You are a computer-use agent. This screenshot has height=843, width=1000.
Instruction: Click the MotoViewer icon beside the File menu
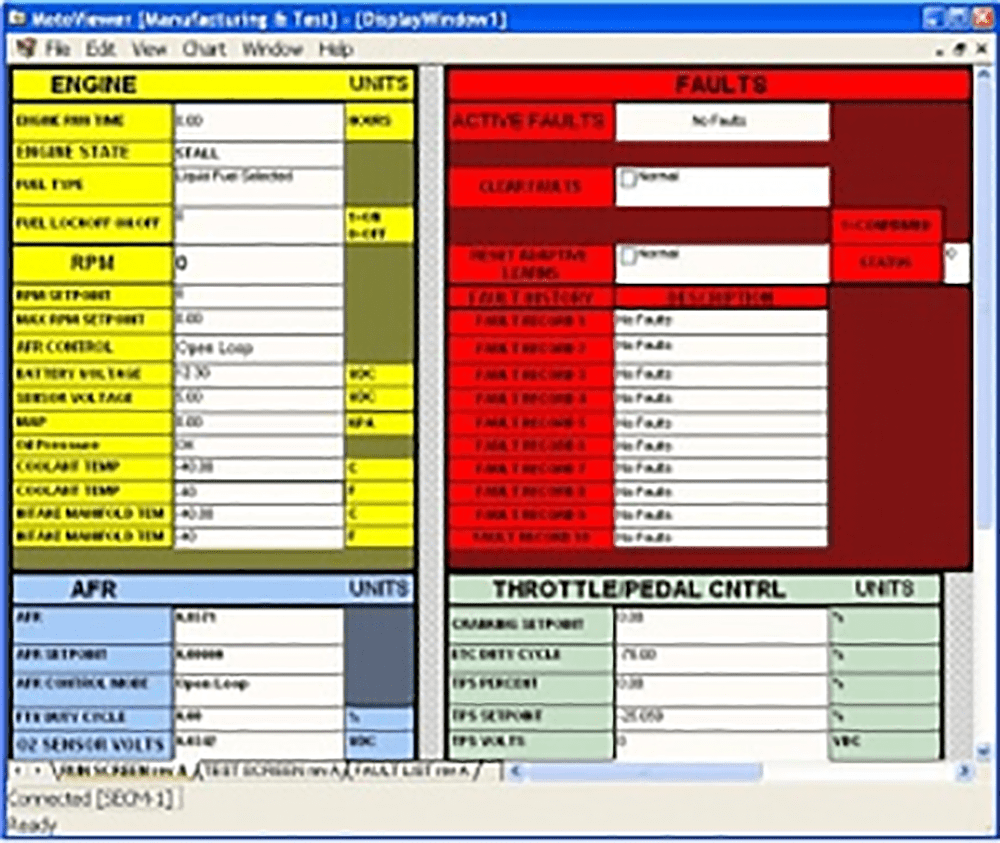[26, 48]
